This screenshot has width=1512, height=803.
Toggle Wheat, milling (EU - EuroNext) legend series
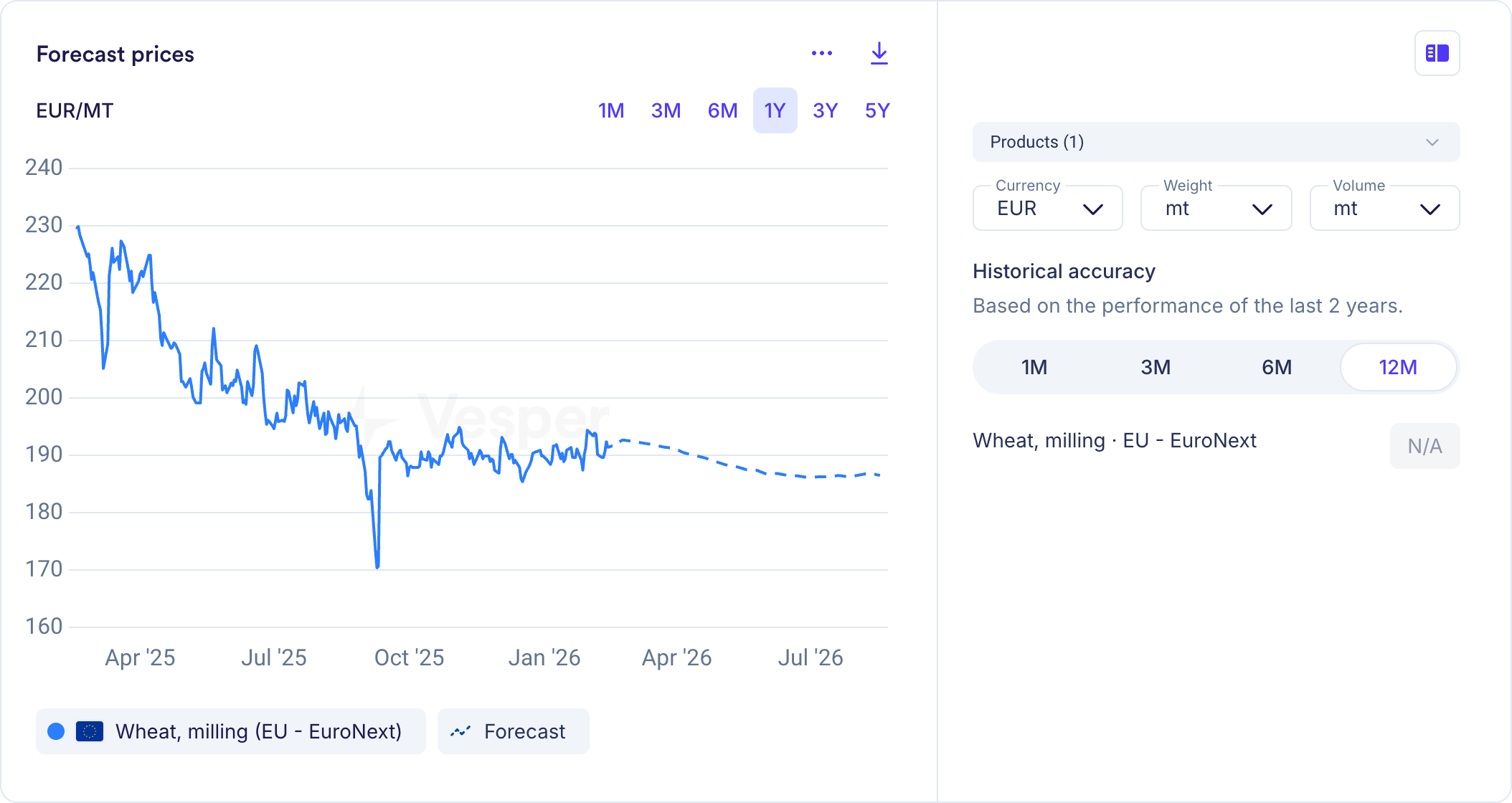tap(258, 731)
